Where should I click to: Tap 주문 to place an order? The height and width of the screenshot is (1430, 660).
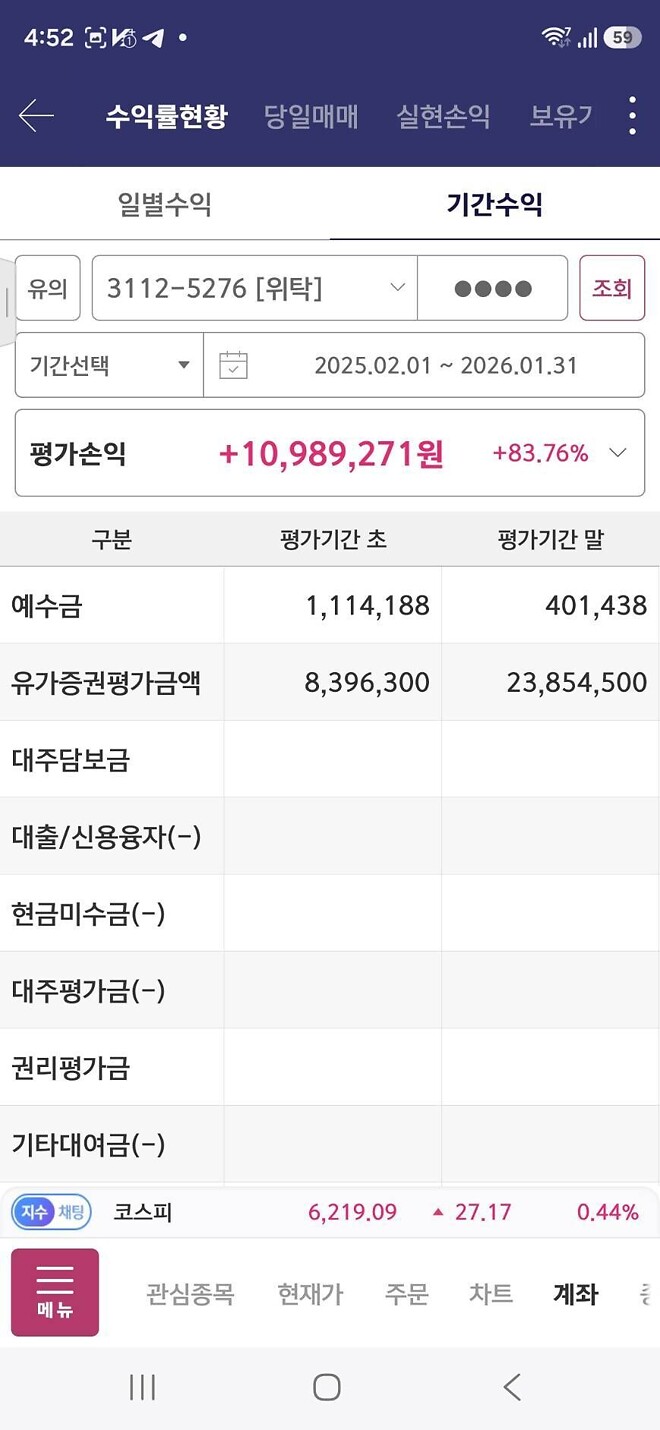(406, 1292)
